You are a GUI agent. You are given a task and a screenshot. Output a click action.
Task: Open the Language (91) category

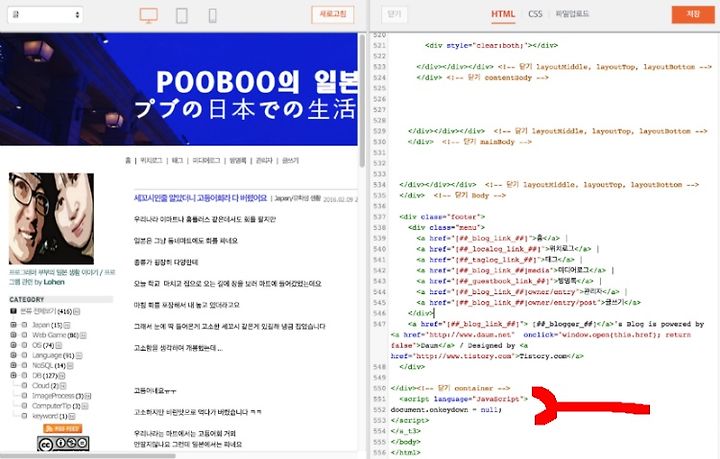pos(53,355)
